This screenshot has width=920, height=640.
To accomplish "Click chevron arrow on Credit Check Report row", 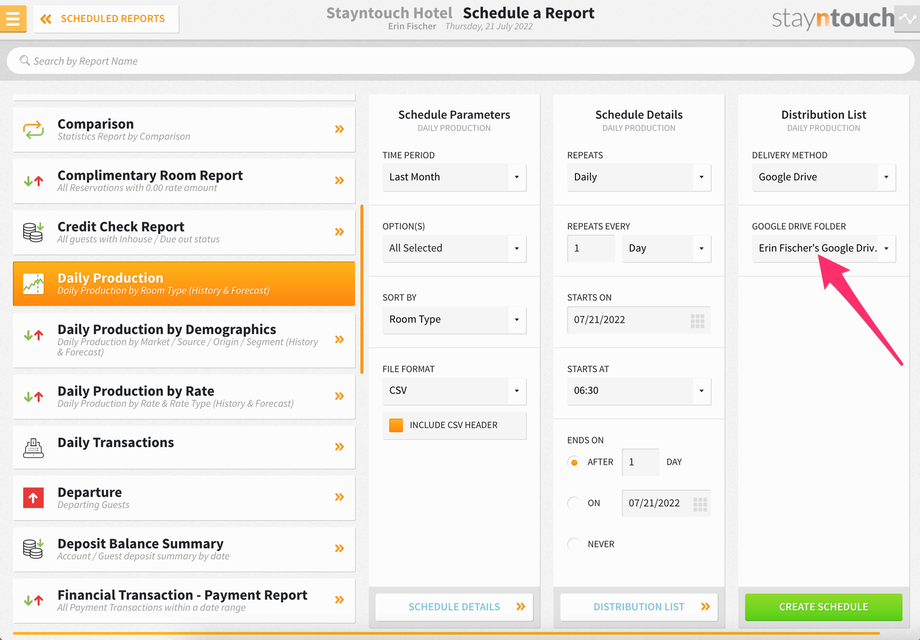I will (x=339, y=232).
